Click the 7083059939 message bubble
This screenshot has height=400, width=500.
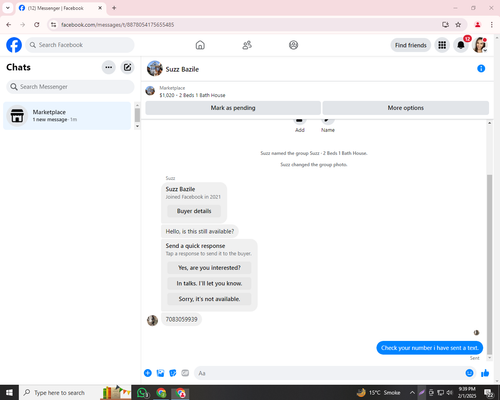point(182,319)
